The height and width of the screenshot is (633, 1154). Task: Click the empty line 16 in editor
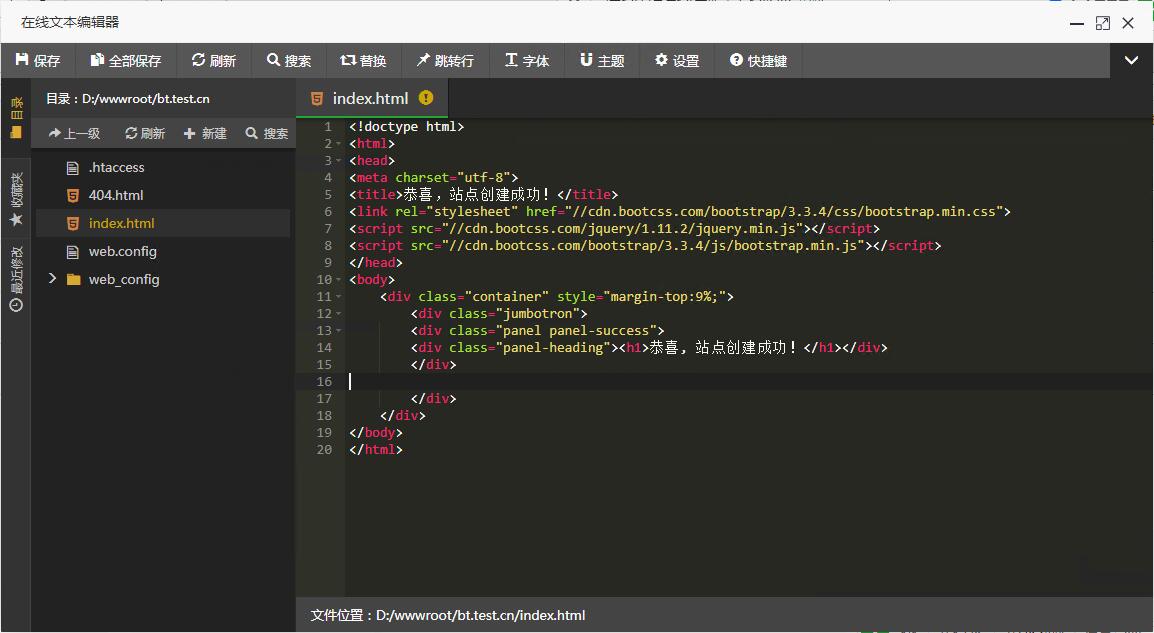700,381
